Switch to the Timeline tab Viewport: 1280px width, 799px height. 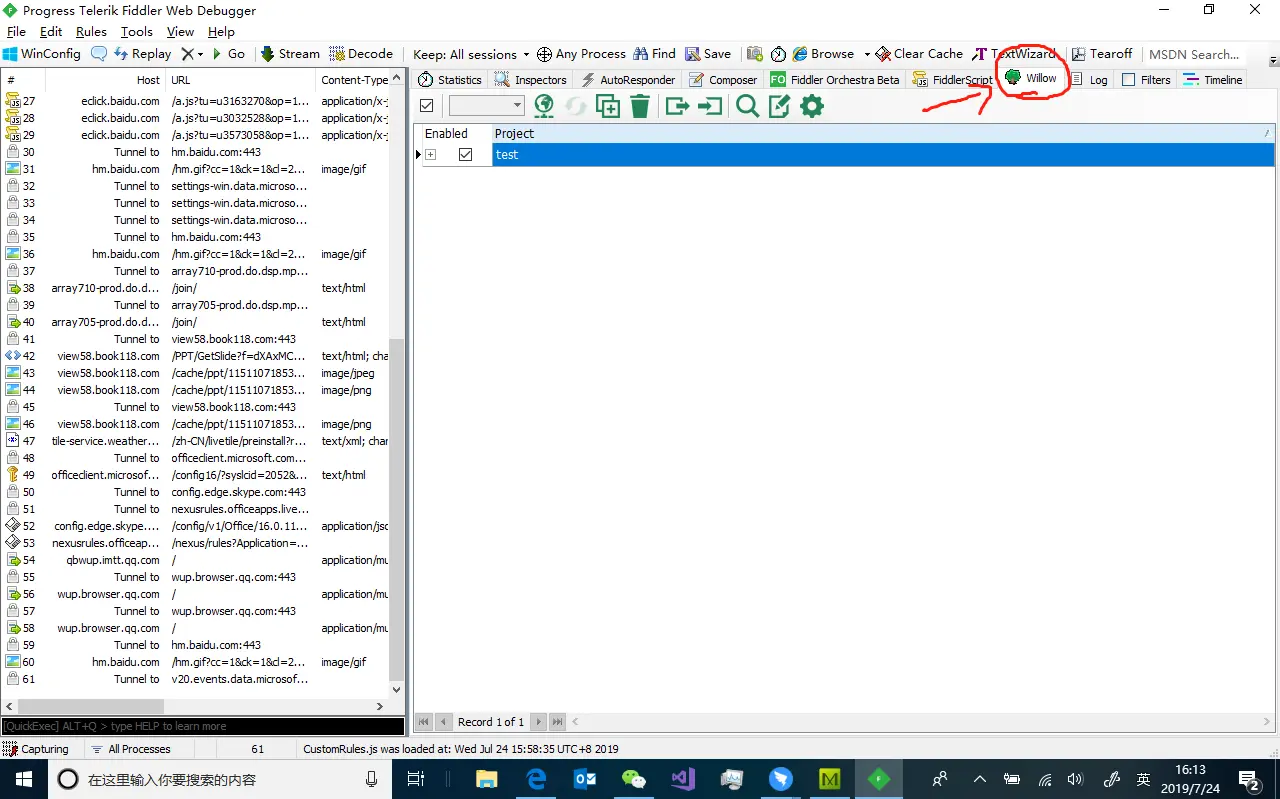[x=1213, y=80]
